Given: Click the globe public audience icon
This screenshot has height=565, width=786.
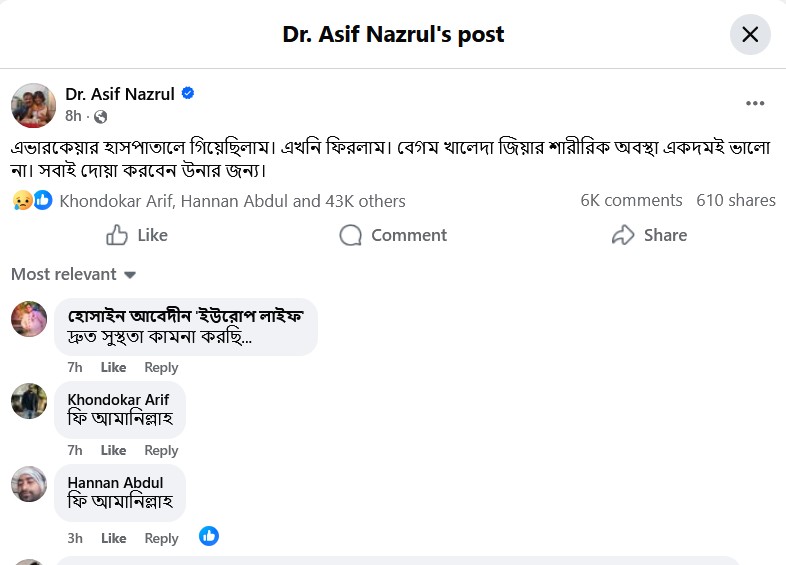Looking at the screenshot, I should point(101,117).
